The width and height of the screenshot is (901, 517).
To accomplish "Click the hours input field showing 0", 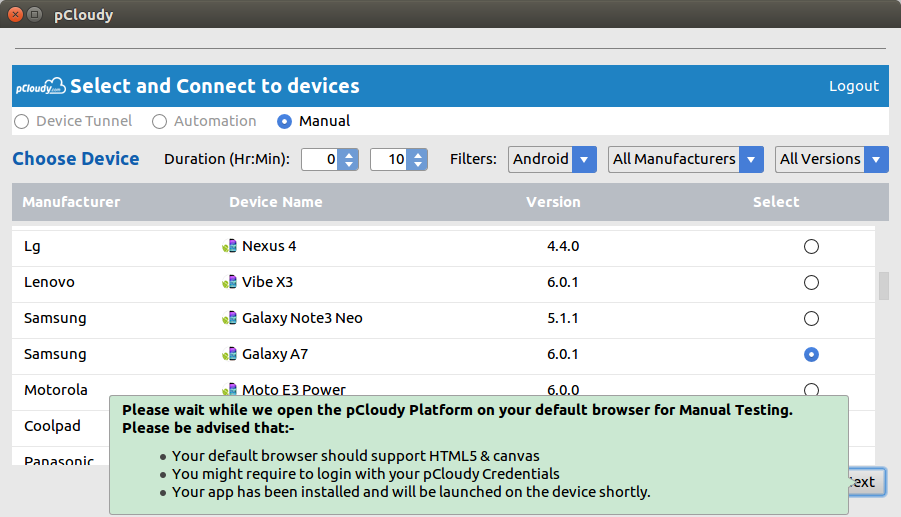I will tap(321, 159).
